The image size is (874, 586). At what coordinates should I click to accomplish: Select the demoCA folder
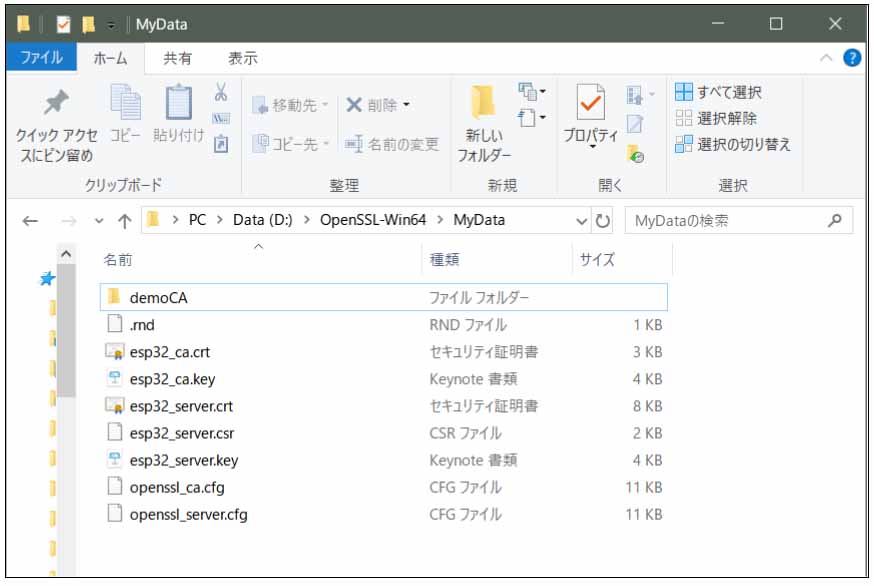383,297
